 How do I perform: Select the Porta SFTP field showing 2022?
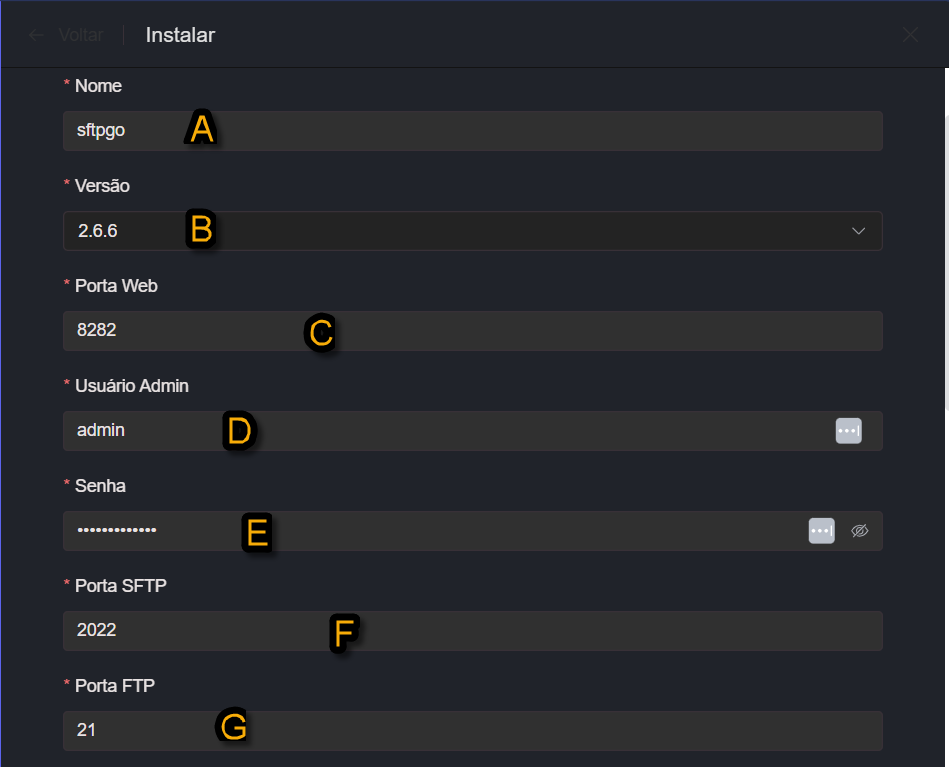click(x=472, y=630)
